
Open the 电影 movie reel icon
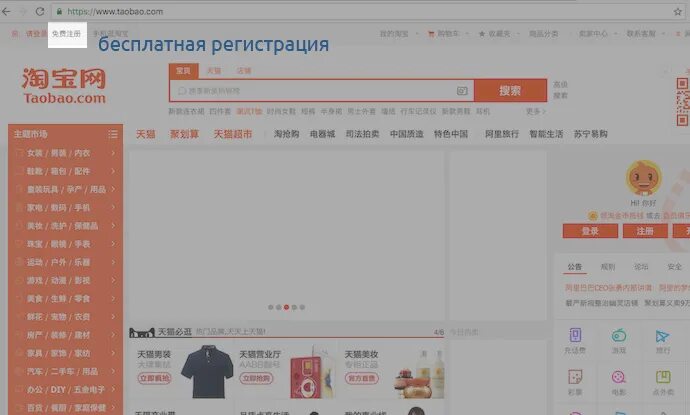point(619,377)
